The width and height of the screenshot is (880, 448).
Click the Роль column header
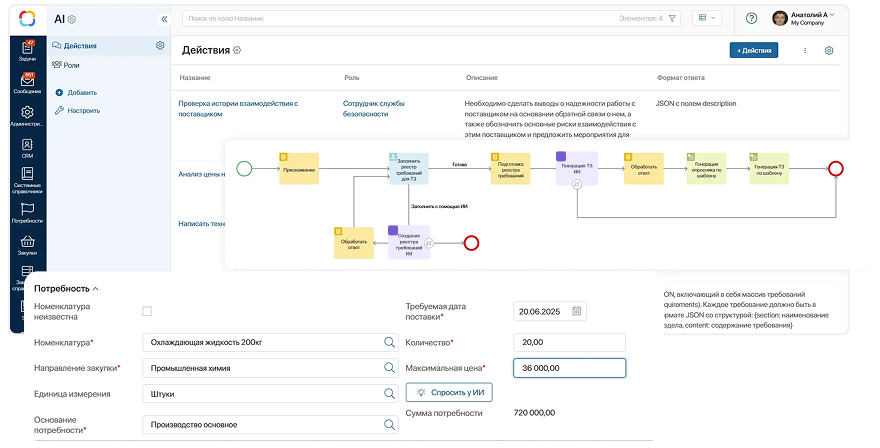pos(352,77)
